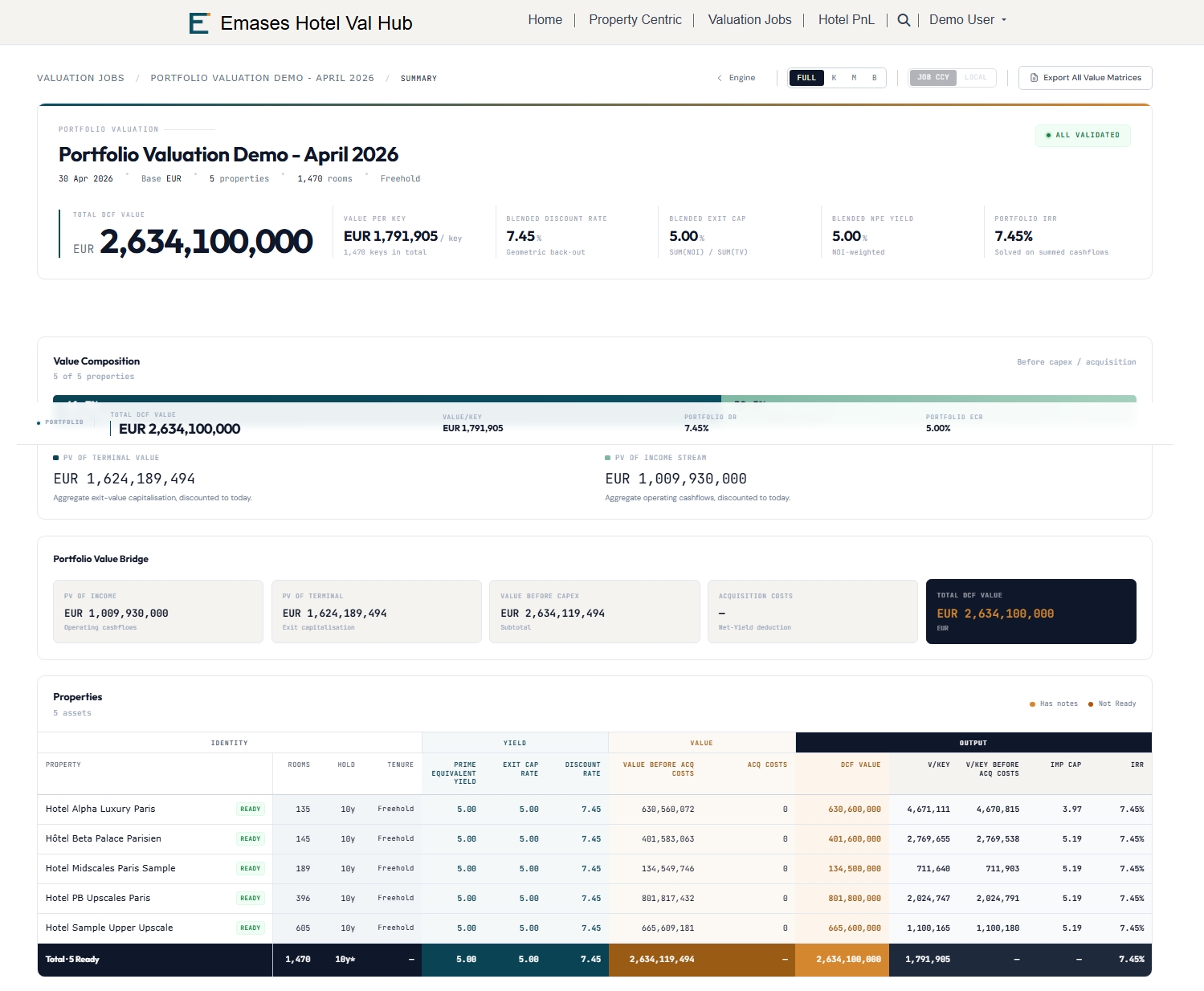The width and height of the screenshot is (1204, 991).
Task: Click EUR 1,009,930,000 income stream figure
Action: coord(675,479)
